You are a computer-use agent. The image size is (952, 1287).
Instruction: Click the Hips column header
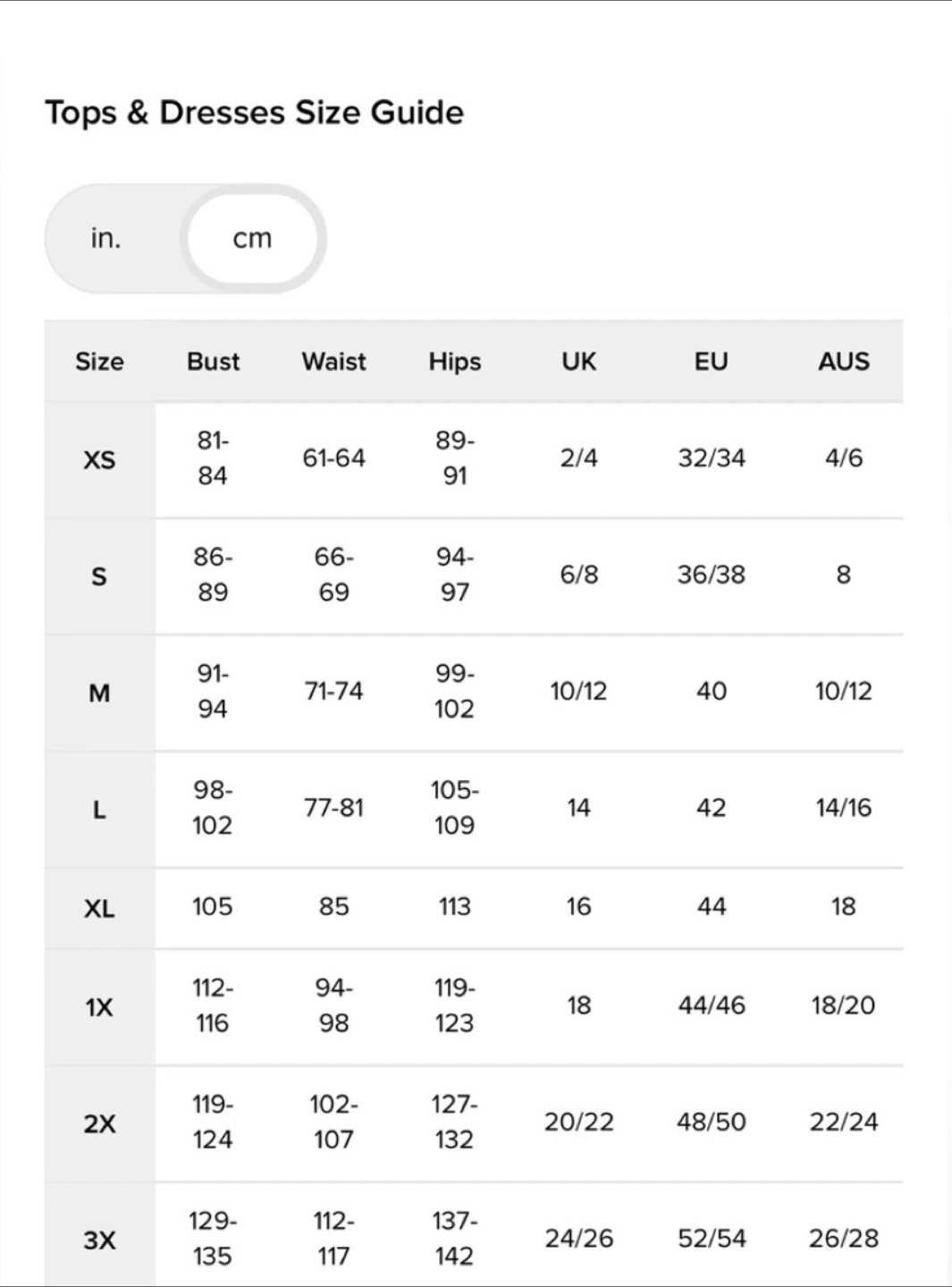pos(454,361)
